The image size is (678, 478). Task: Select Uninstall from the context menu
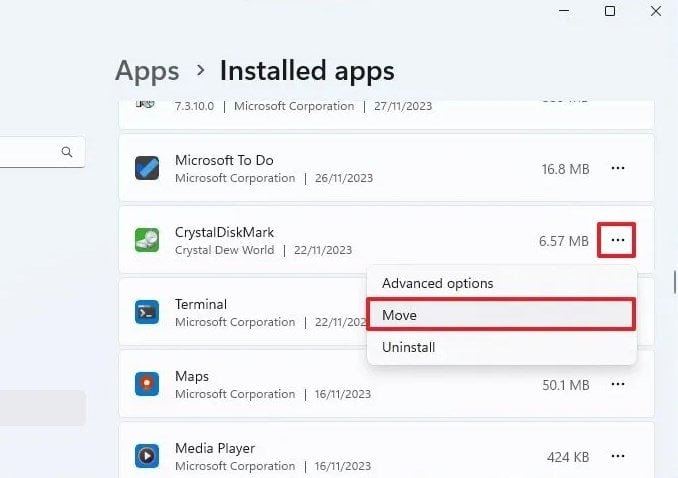408,347
